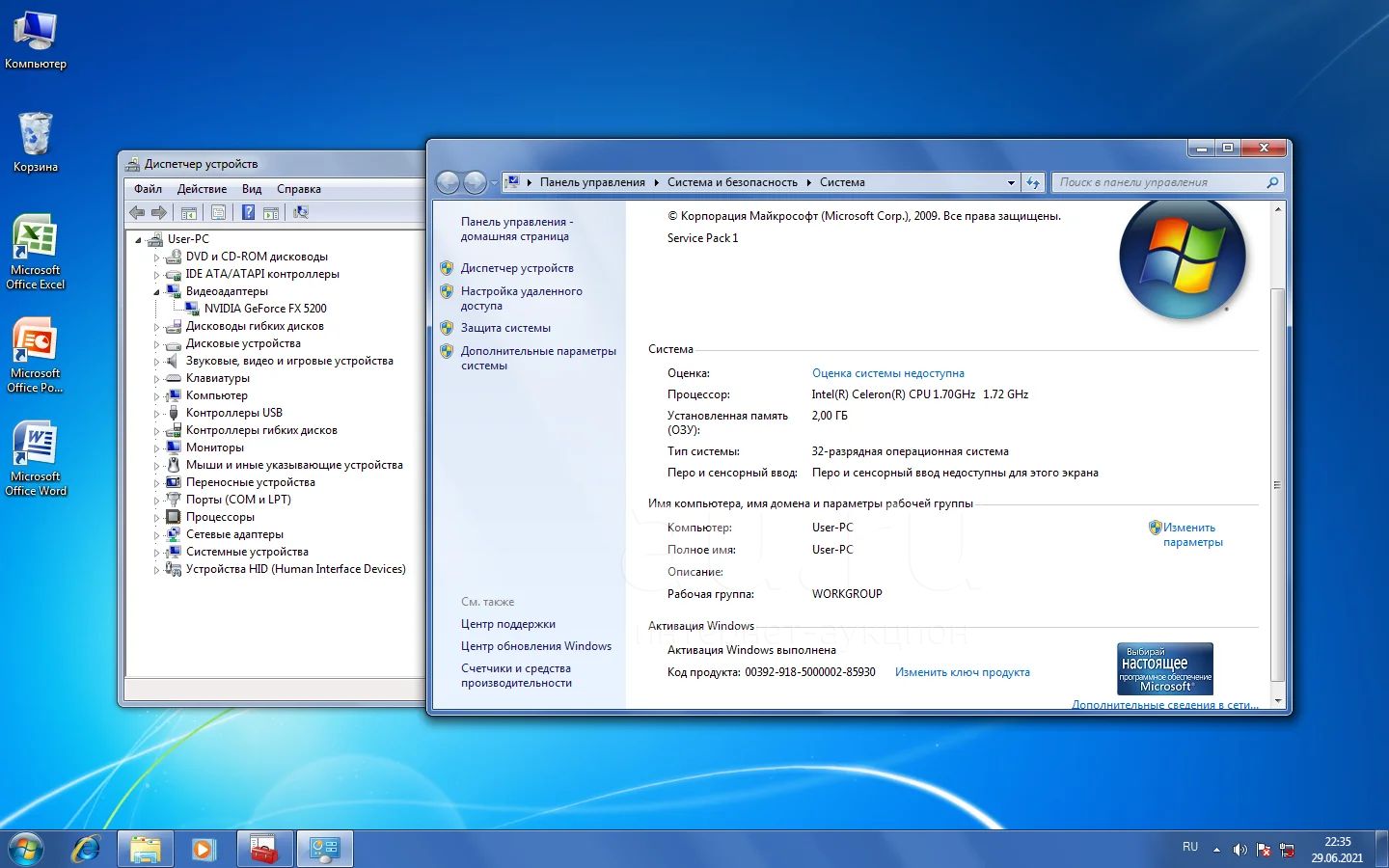
Task: Click the RU language indicator
Action: pyautogui.click(x=1190, y=847)
